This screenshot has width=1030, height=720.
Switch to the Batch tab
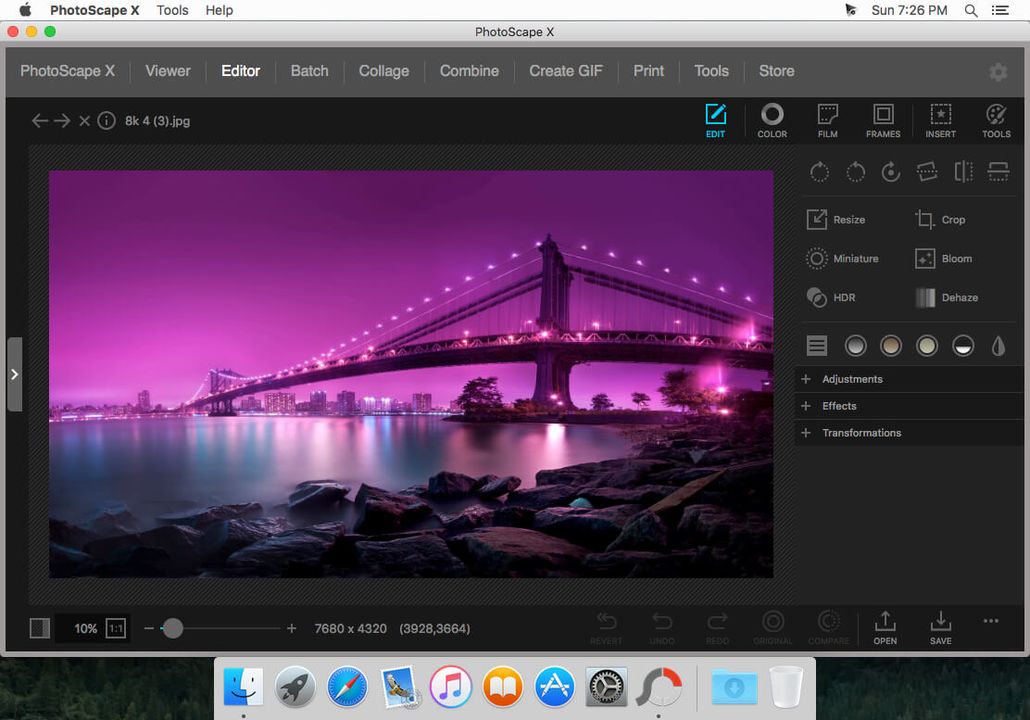(309, 71)
